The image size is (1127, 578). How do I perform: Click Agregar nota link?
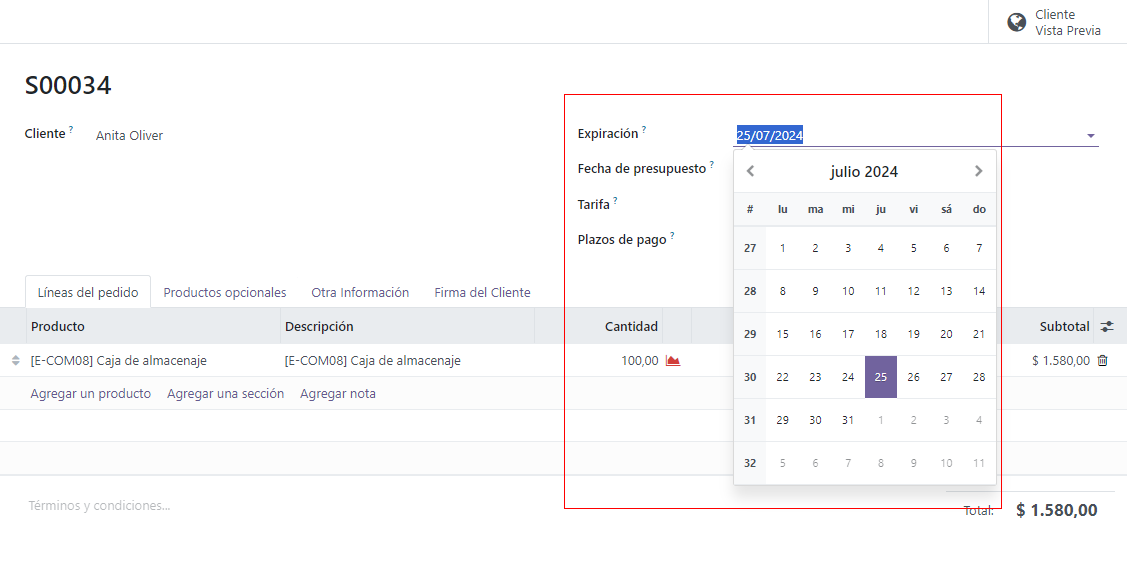338,394
